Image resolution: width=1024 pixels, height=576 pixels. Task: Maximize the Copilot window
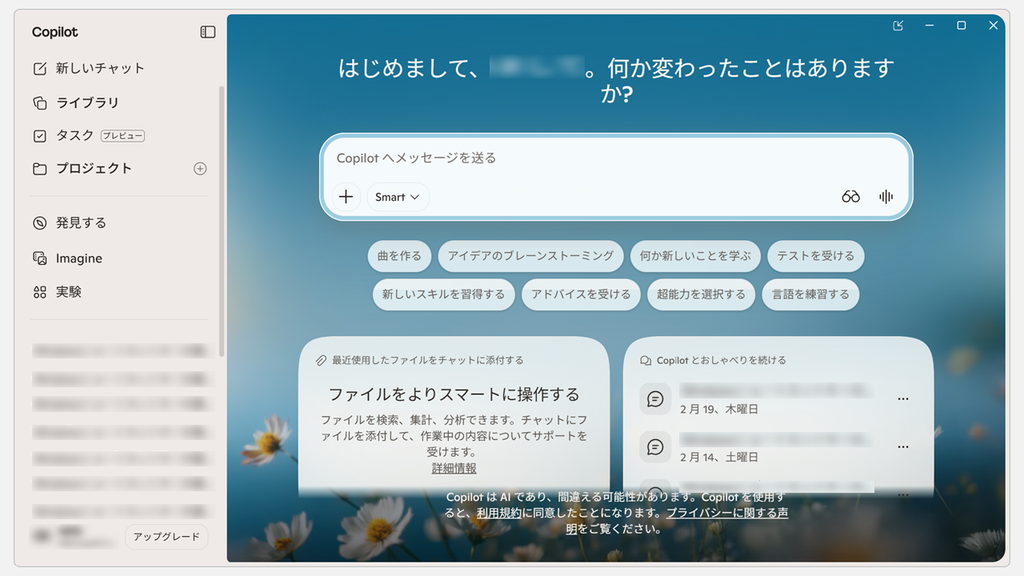[961, 25]
